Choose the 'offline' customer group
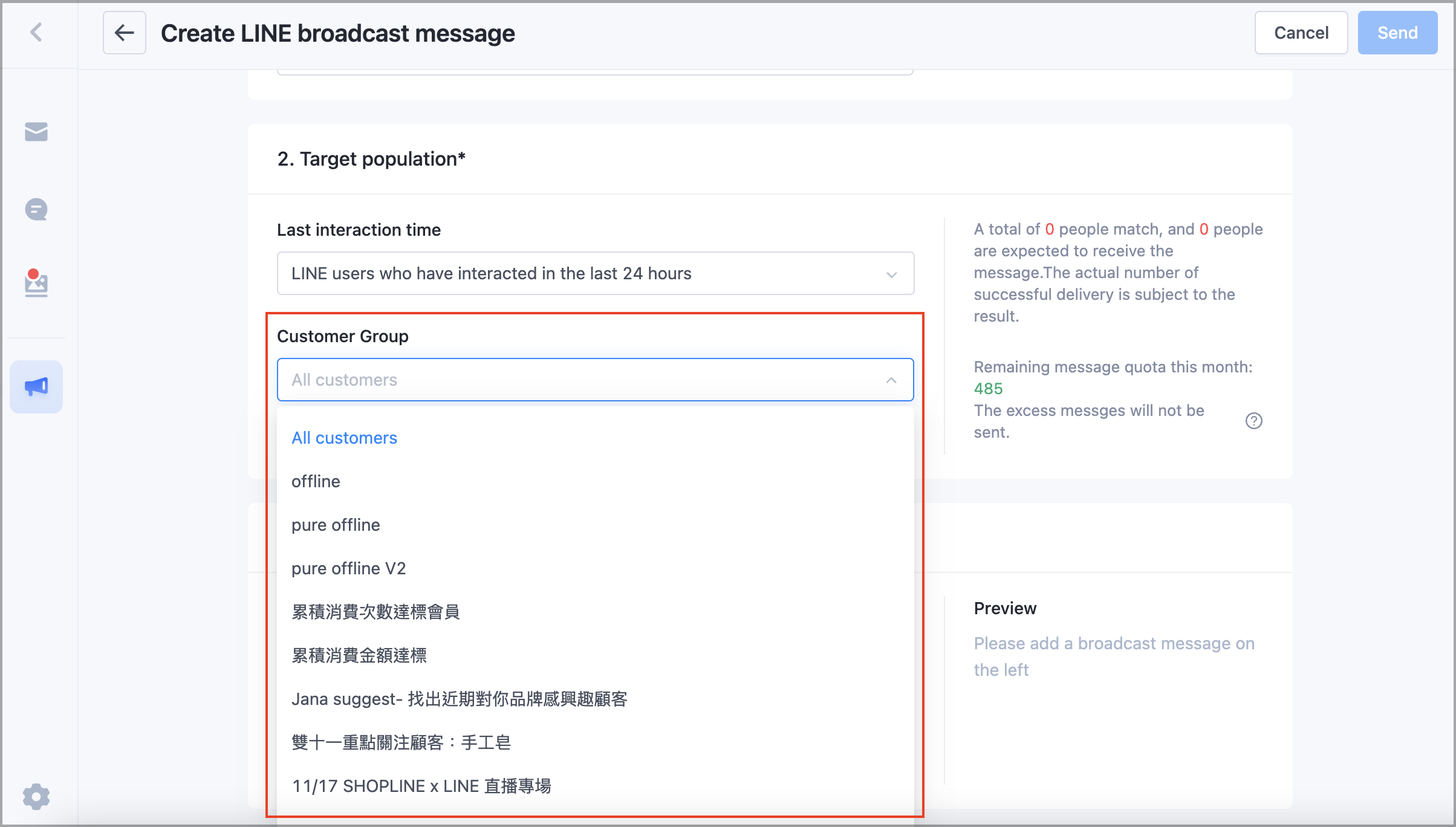Screen dimensions: 1456x827 596,481
